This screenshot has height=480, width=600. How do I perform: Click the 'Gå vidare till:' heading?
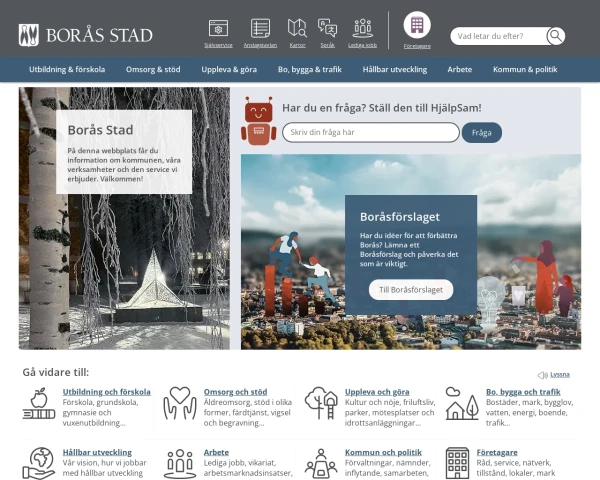pos(56,372)
